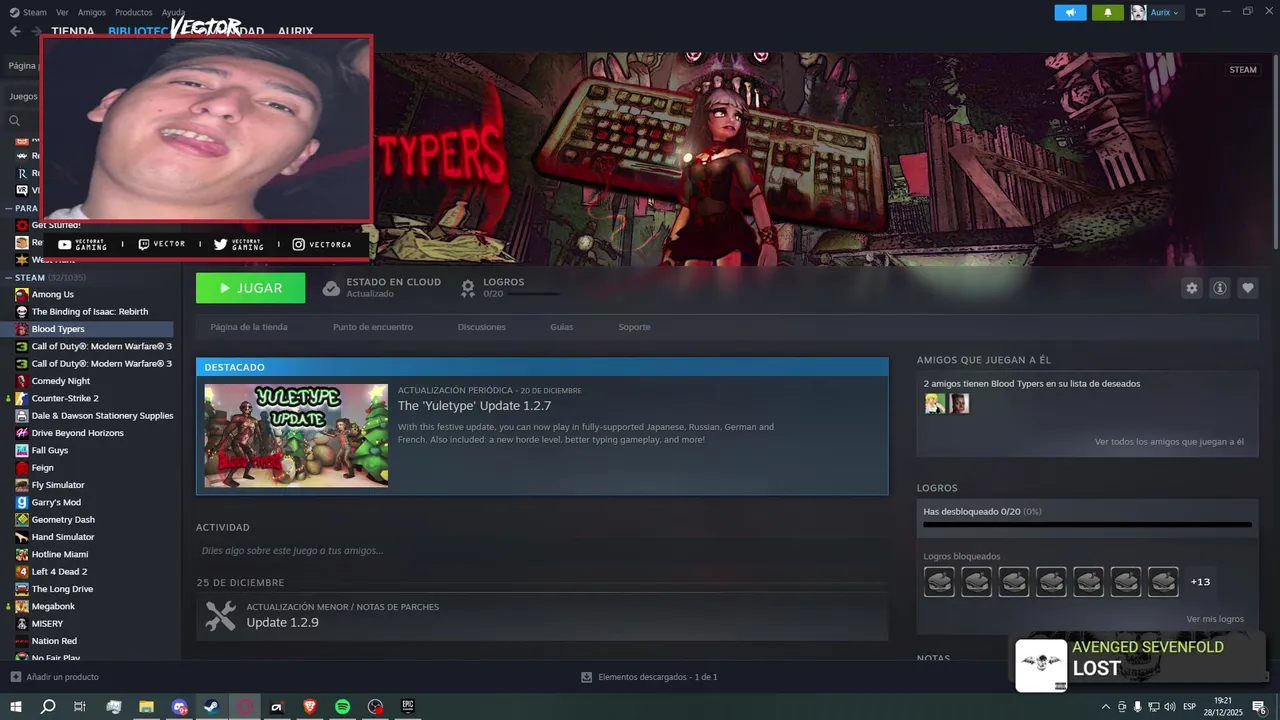Select Garry's Mod in library
The width and height of the screenshot is (1280, 720).
pos(56,502)
